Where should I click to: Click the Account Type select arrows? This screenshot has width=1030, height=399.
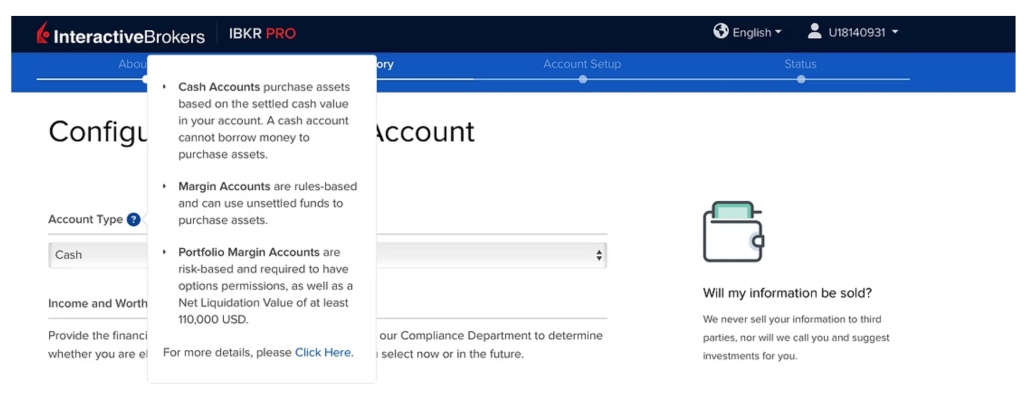point(598,255)
